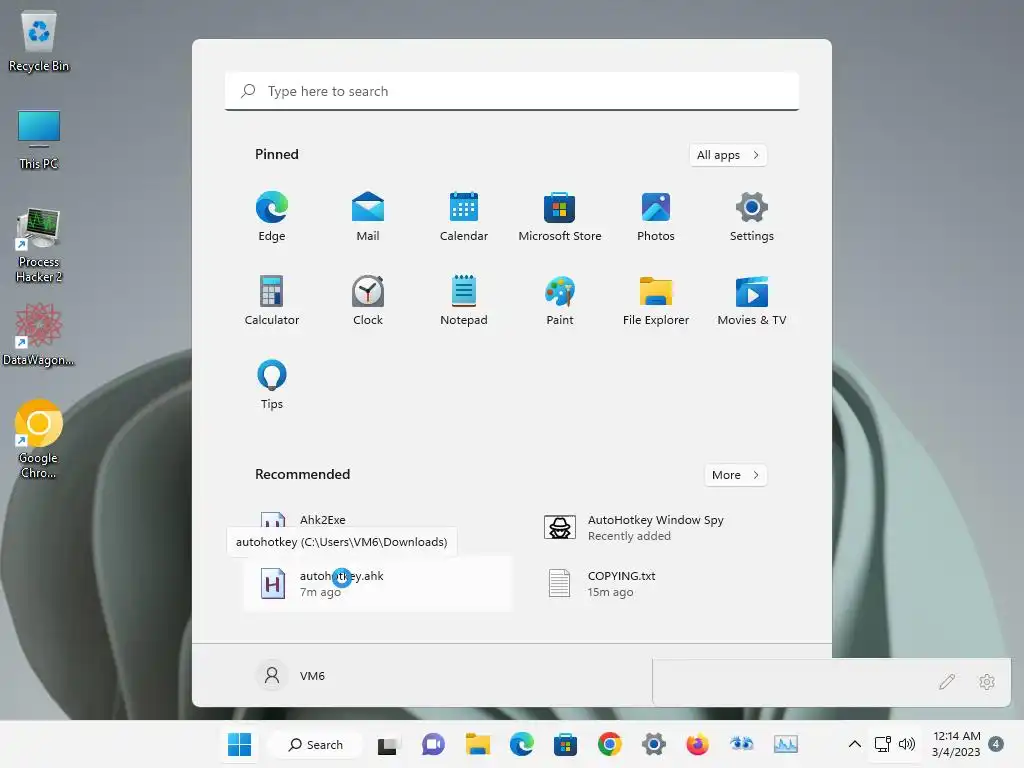Open VM6 user account menu
Image resolution: width=1024 pixels, height=768 pixels.
tap(291, 675)
